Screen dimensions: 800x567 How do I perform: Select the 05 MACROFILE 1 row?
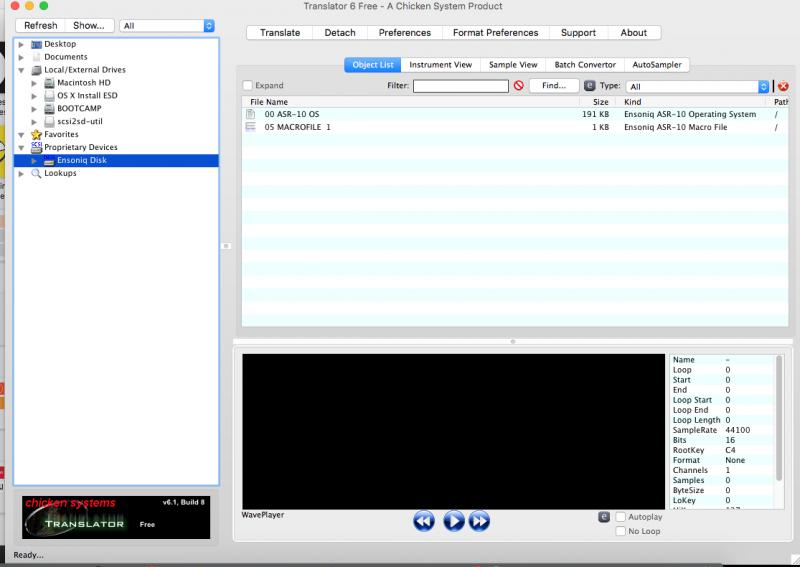(x=515, y=127)
